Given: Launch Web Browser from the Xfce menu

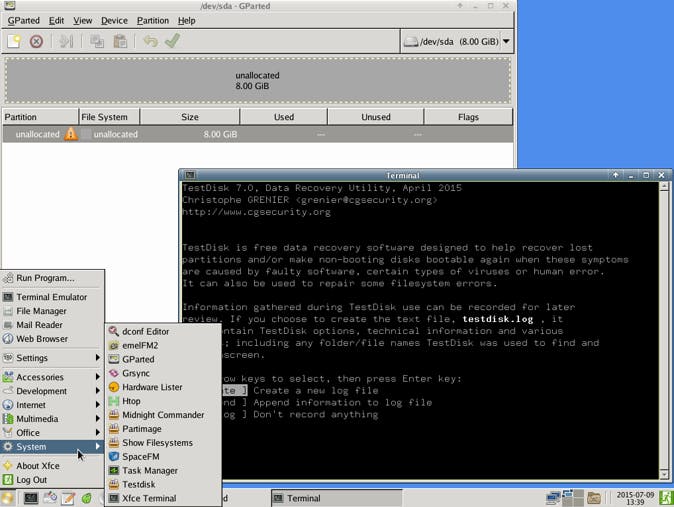Looking at the screenshot, I should click(x=52, y=339).
